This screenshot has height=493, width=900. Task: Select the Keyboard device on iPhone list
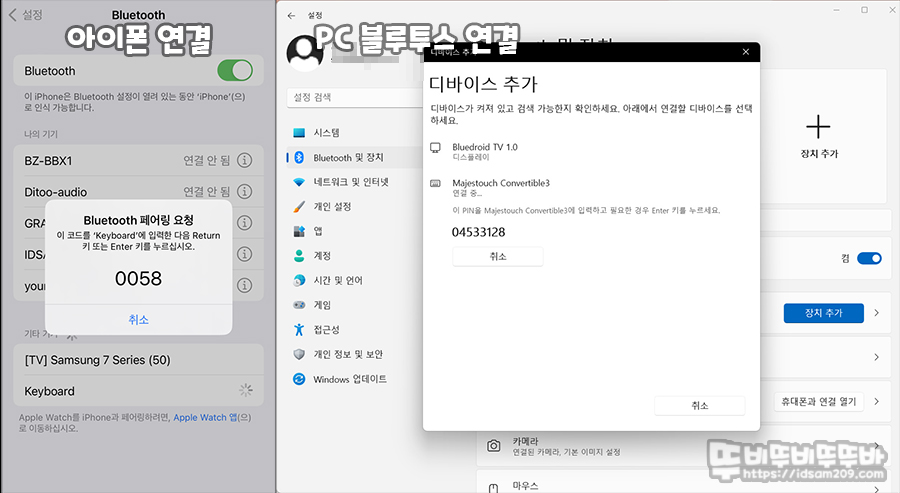coord(138,391)
